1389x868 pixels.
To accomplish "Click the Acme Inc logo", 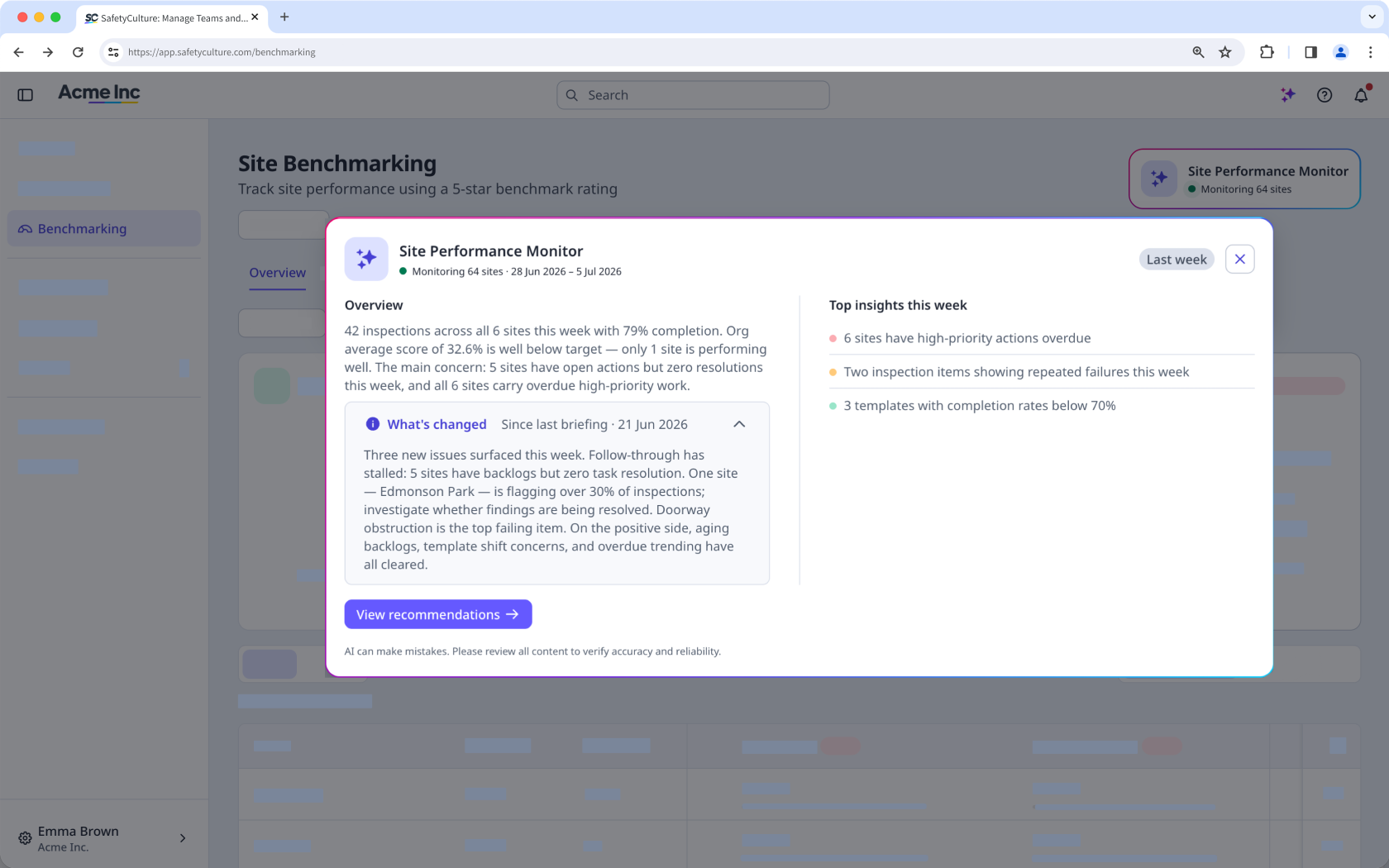I will click(99, 93).
